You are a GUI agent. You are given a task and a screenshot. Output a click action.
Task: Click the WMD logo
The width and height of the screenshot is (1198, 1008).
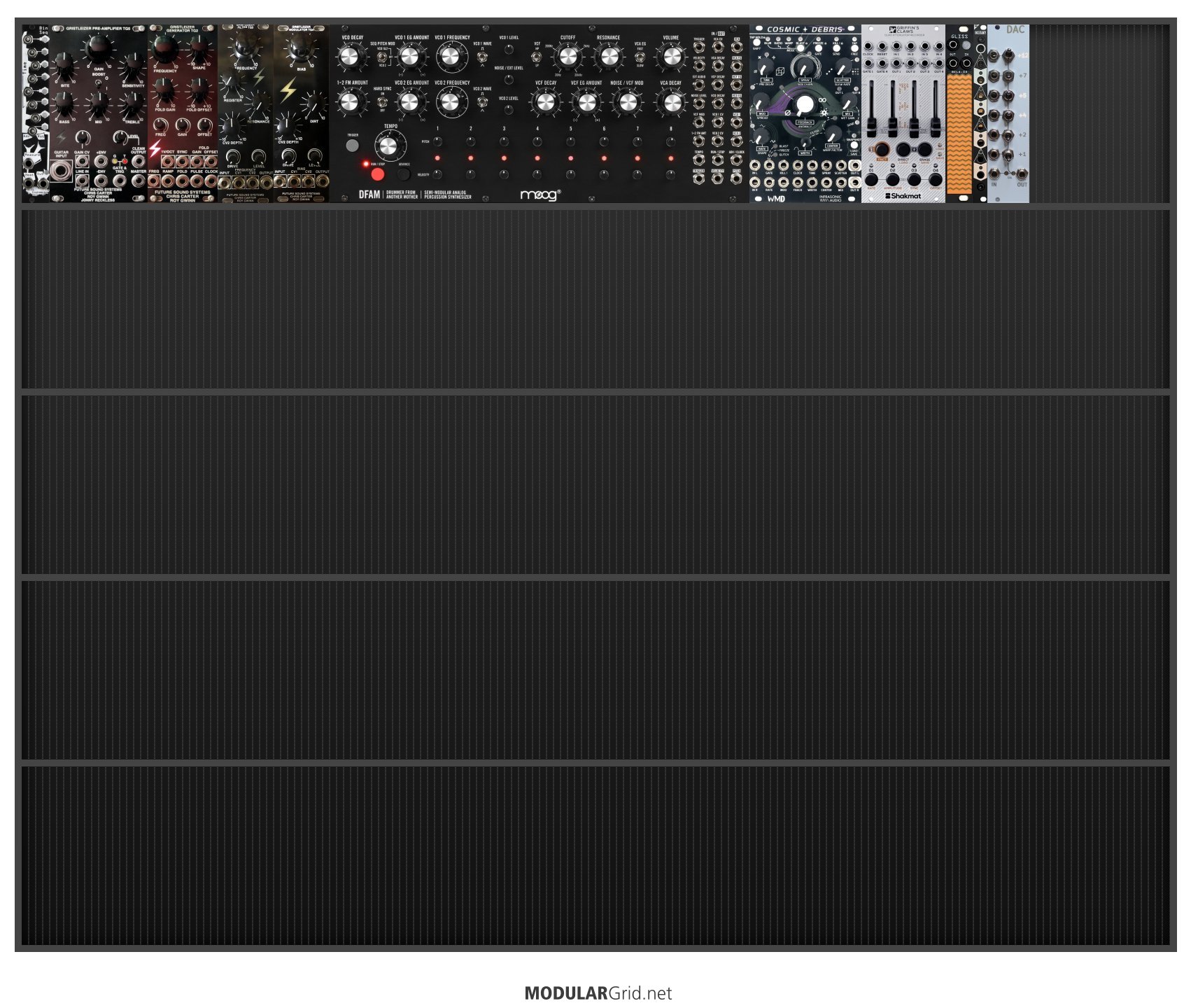776,198
